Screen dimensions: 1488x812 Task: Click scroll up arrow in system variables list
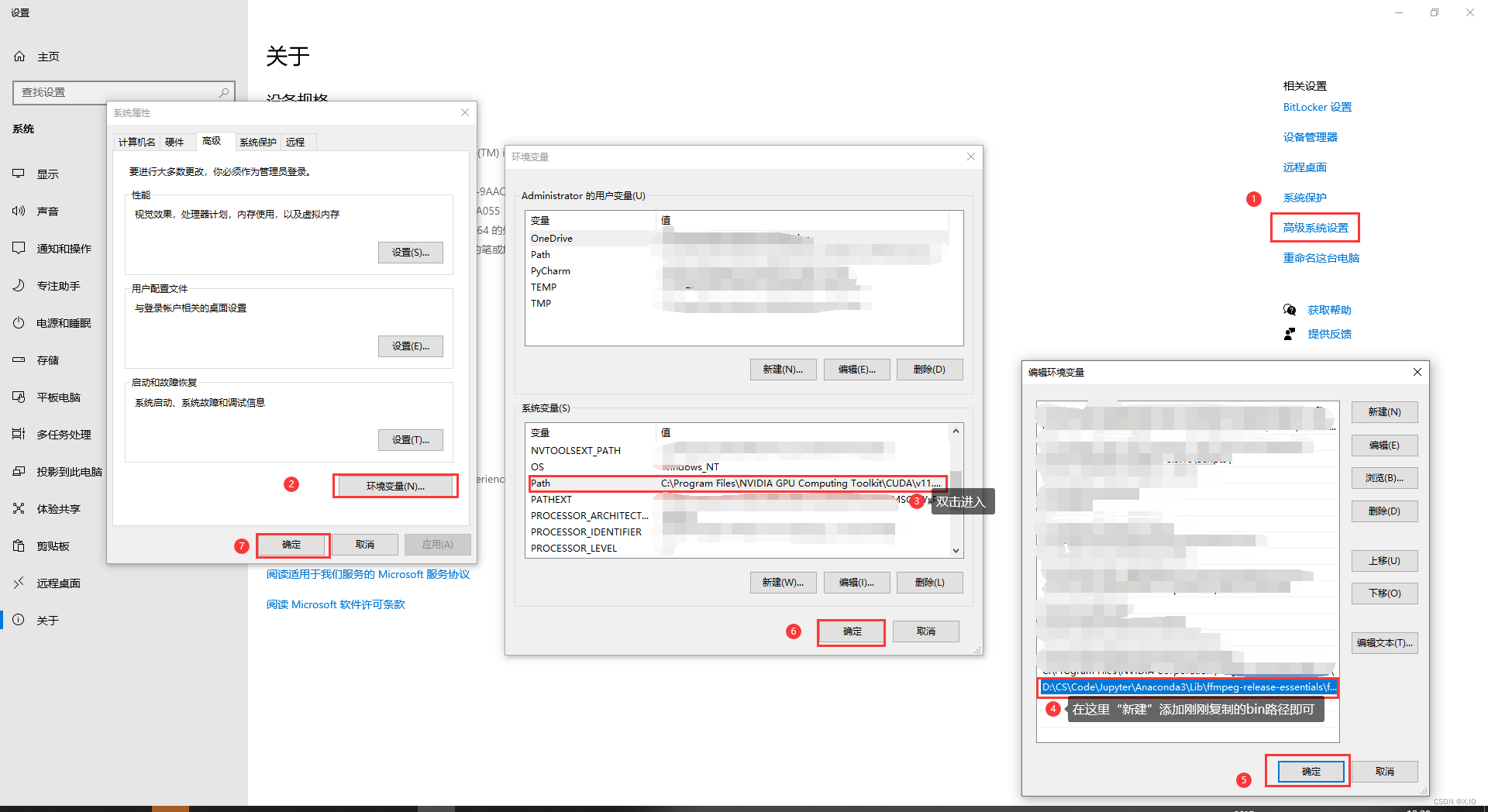(956, 431)
